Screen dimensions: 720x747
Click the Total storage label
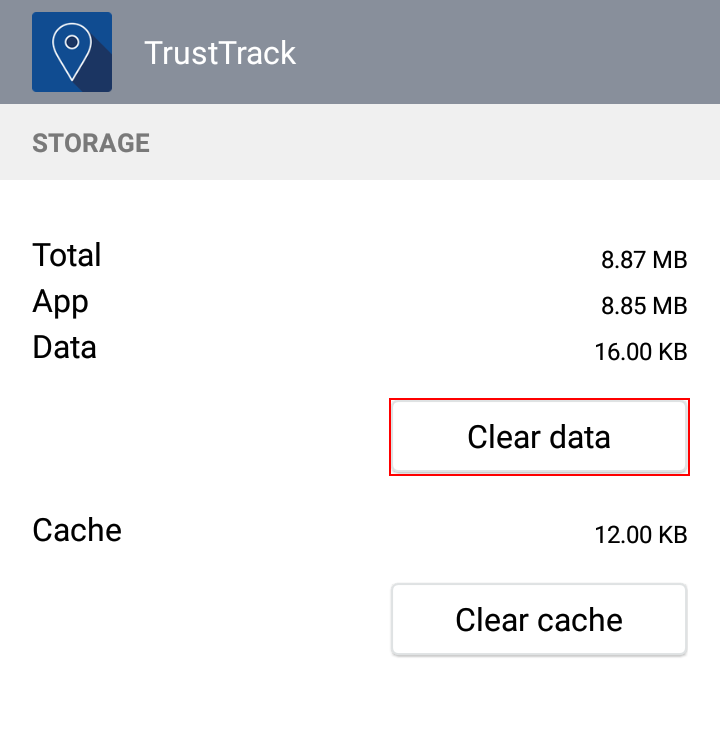pyautogui.click(x=67, y=255)
